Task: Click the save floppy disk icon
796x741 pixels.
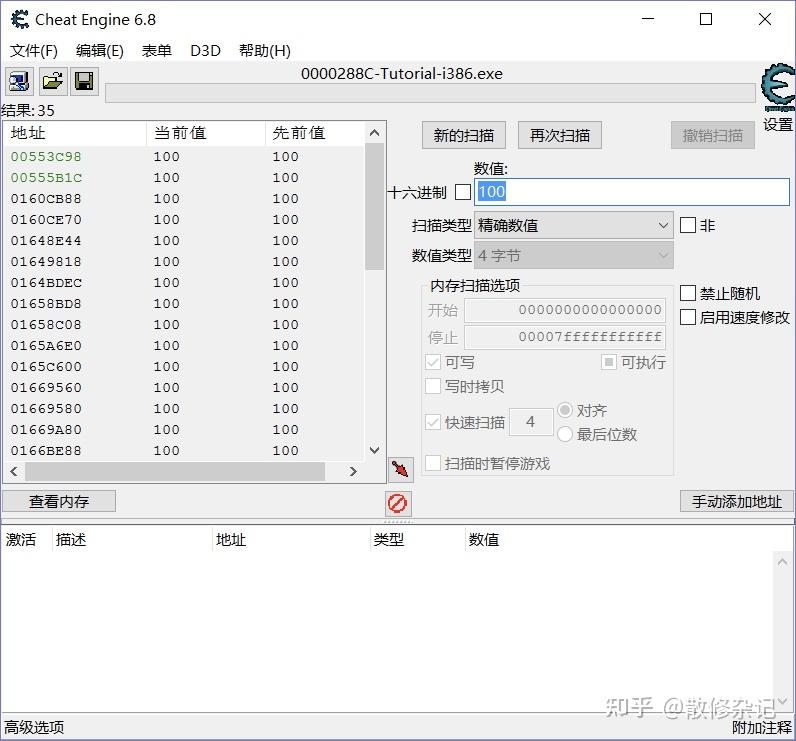Action: (x=84, y=81)
